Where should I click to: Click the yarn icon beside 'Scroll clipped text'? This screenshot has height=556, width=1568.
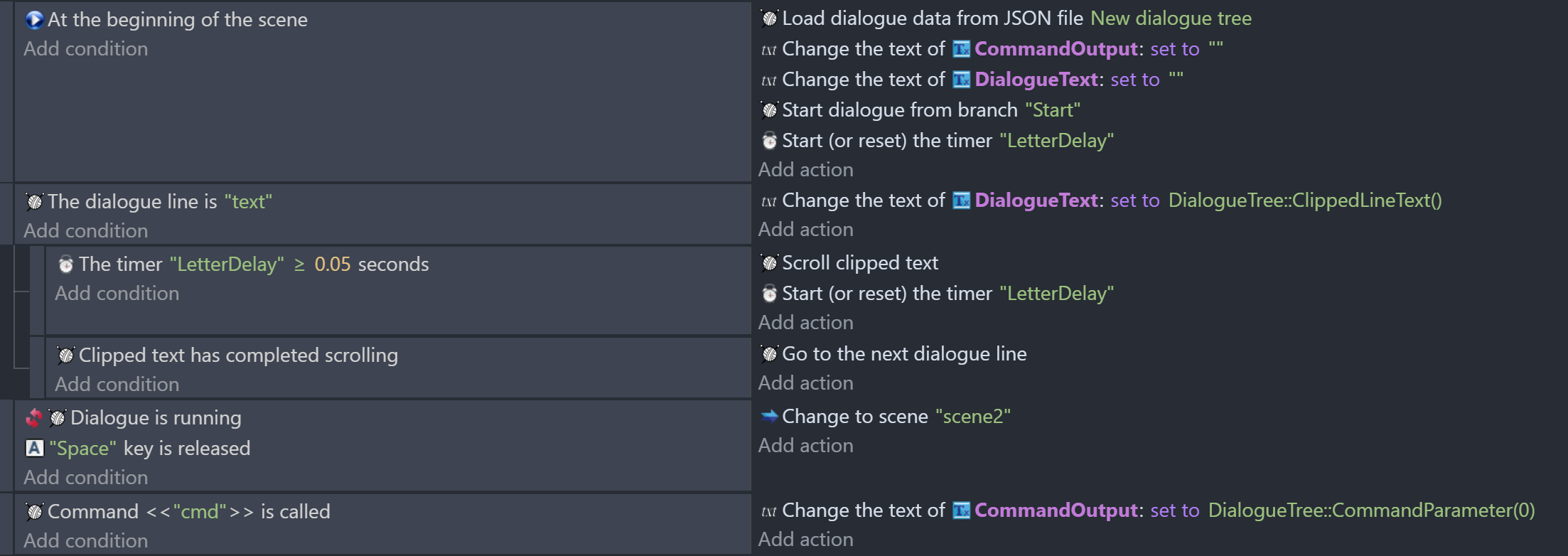click(769, 263)
